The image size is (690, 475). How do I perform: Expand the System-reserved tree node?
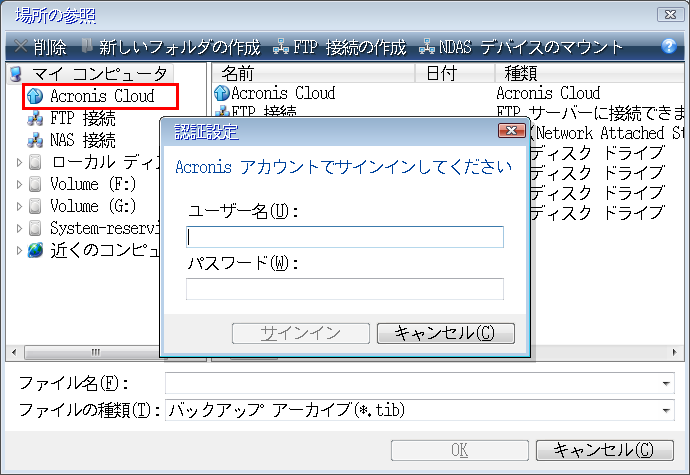19,228
